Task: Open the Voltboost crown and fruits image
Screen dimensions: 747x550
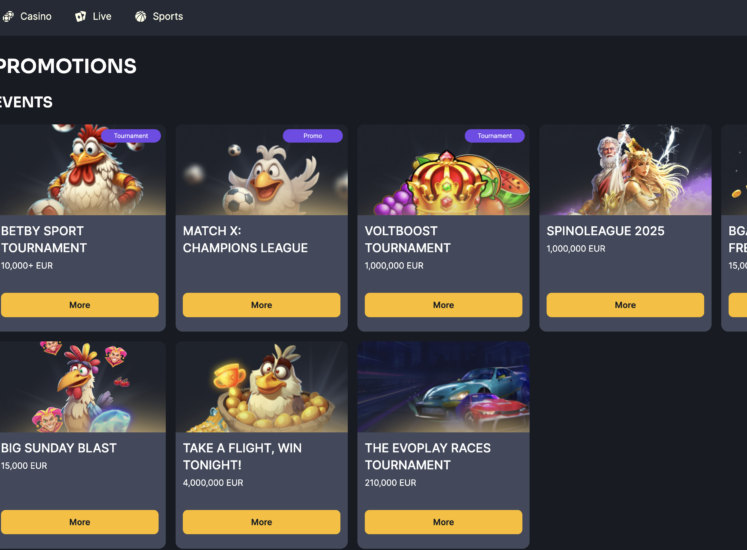Action: (444, 170)
